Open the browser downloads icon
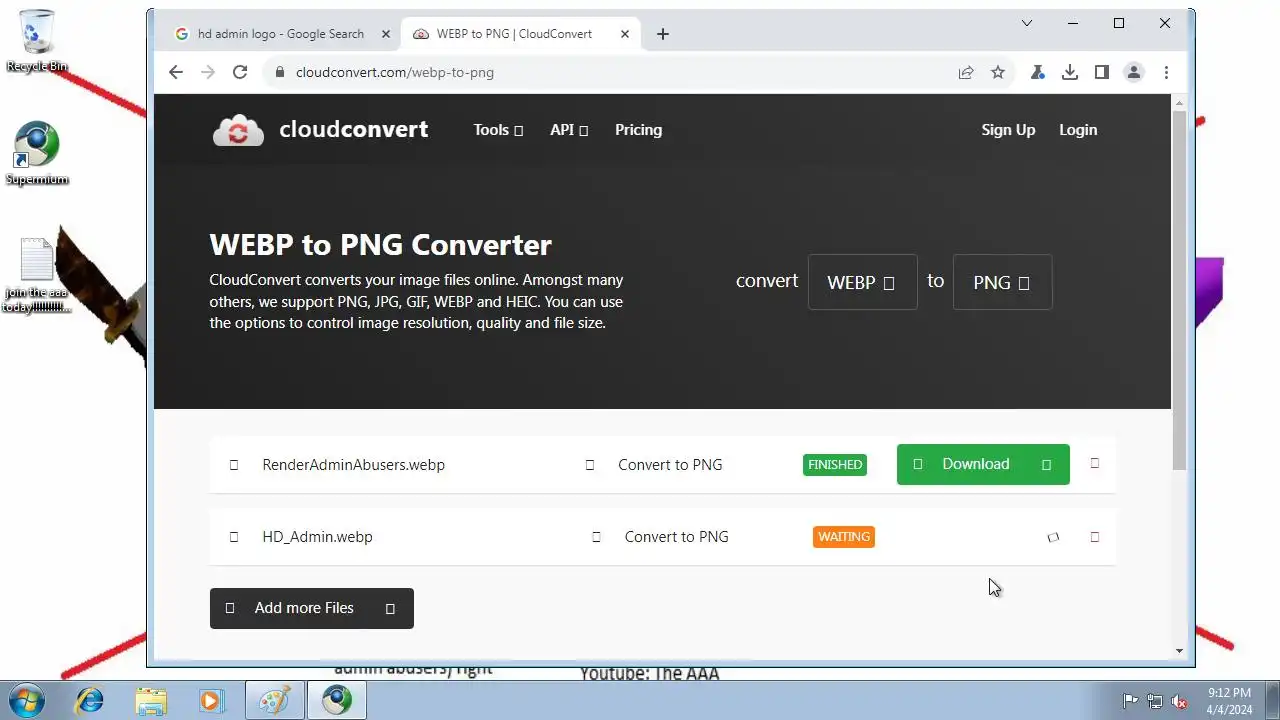The width and height of the screenshot is (1280, 720). 1070,72
